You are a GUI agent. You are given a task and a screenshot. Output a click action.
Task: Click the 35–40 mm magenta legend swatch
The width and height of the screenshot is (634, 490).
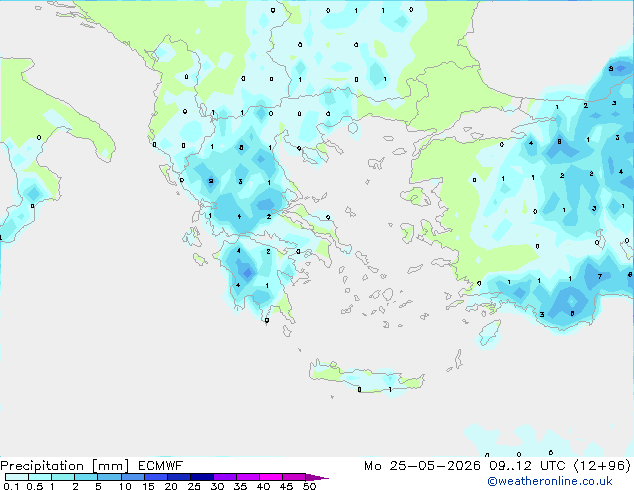click(248, 477)
